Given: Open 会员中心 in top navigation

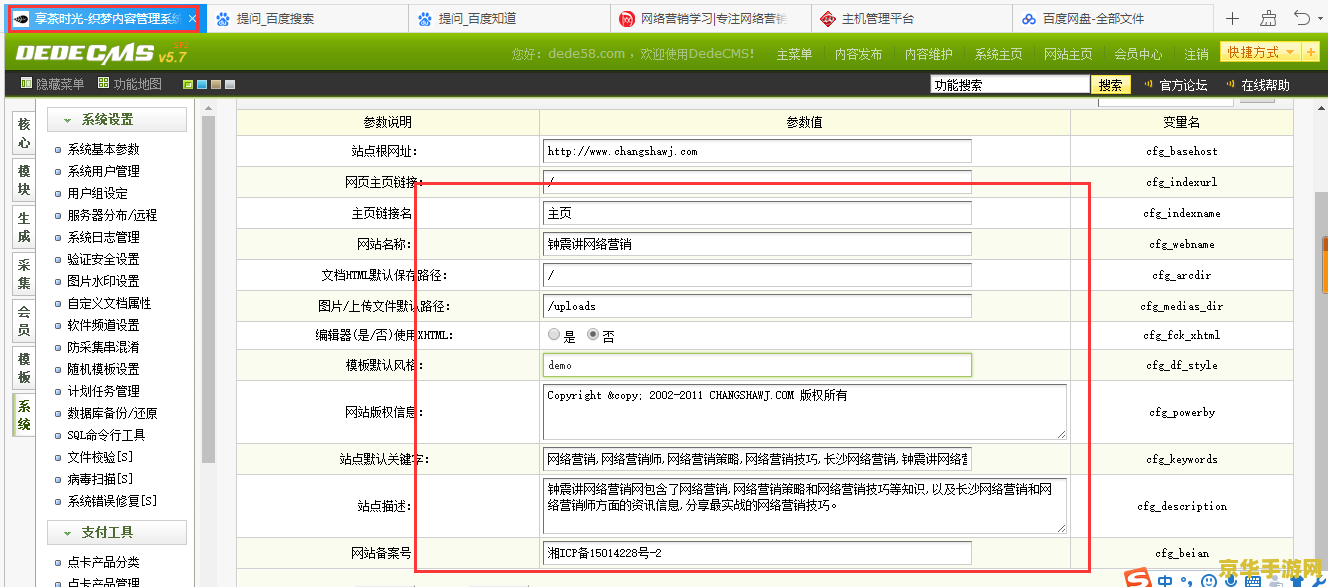Looking at the screenshot, I should click(1138, 54).
